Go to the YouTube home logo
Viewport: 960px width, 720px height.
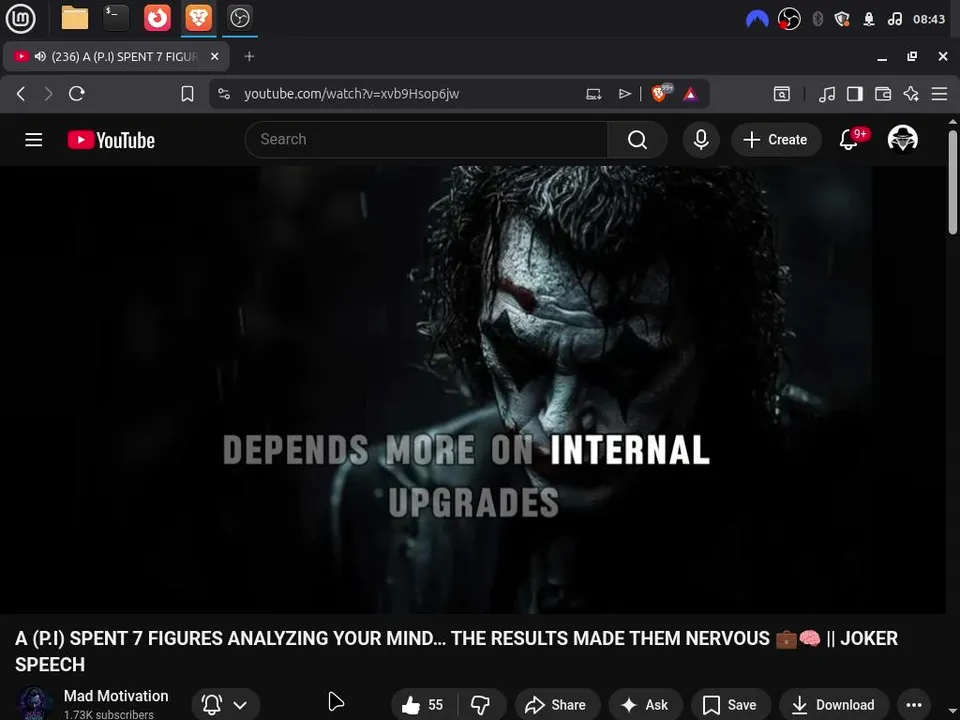[x=111, y=140]
